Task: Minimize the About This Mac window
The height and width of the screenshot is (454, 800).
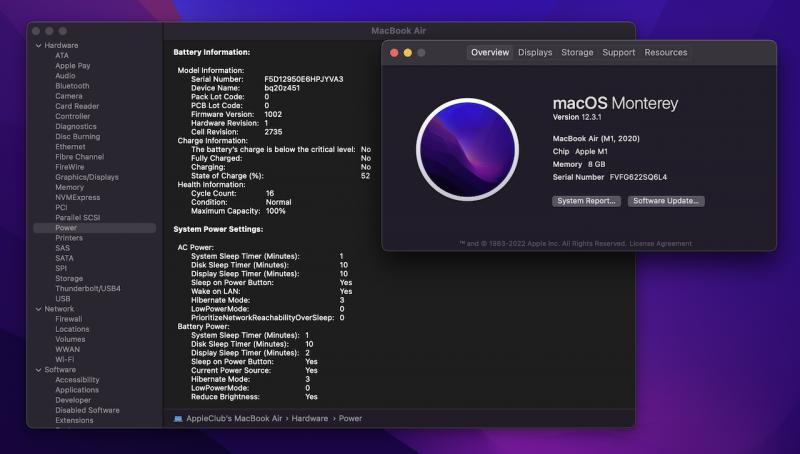Action: [x=408, y=53]
